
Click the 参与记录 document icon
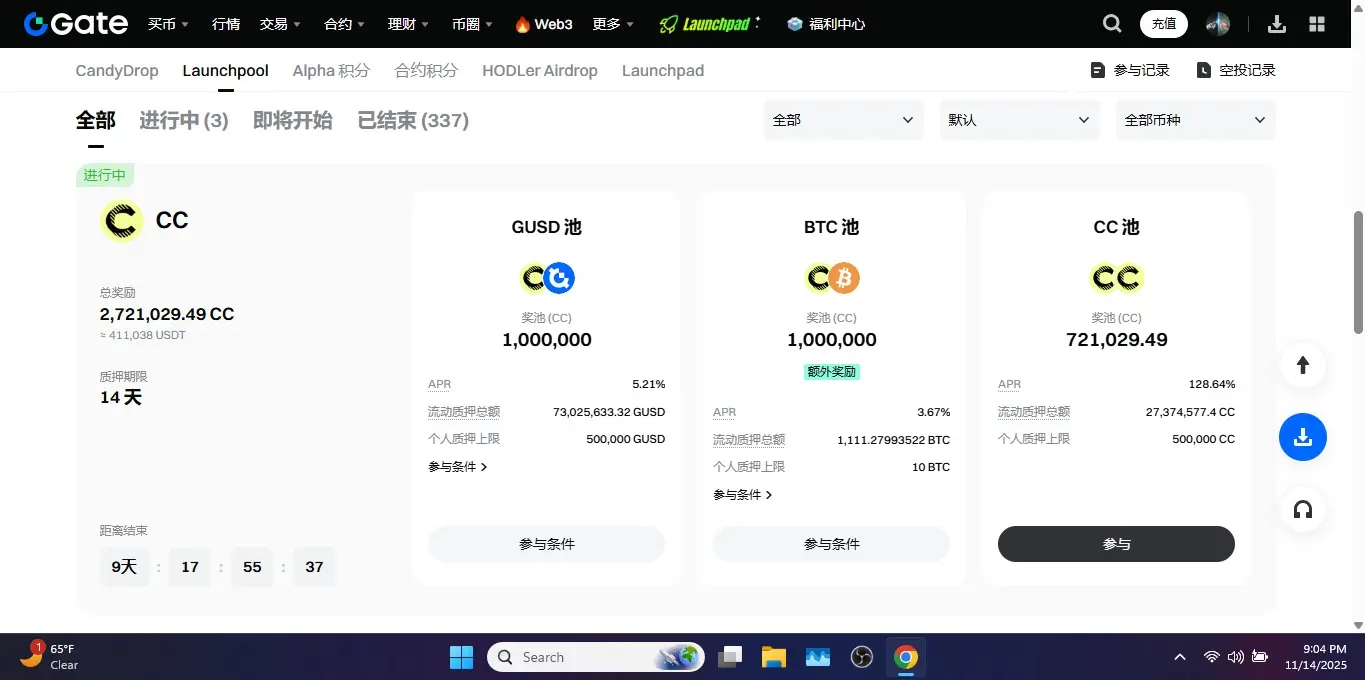coord(1098,70)
